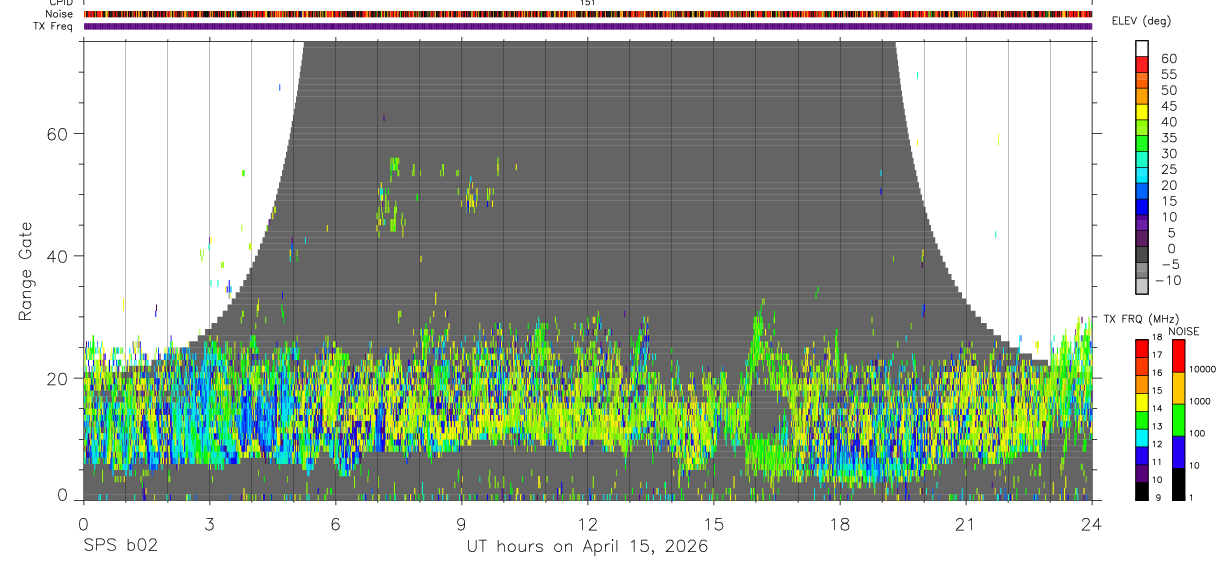Click the black swatch of TX FRQ scale
This screenshot has height=567, width=1228.
point(1142,492)
